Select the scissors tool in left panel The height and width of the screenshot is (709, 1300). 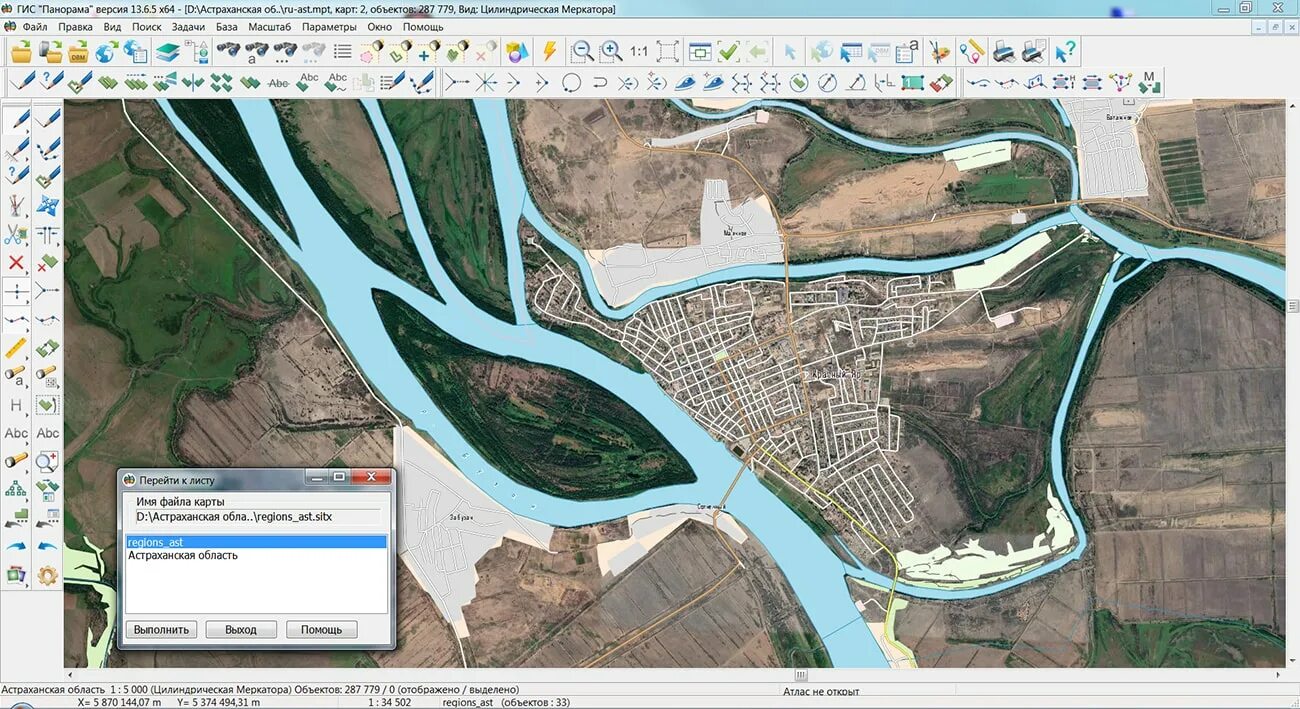tap(16, 235)
